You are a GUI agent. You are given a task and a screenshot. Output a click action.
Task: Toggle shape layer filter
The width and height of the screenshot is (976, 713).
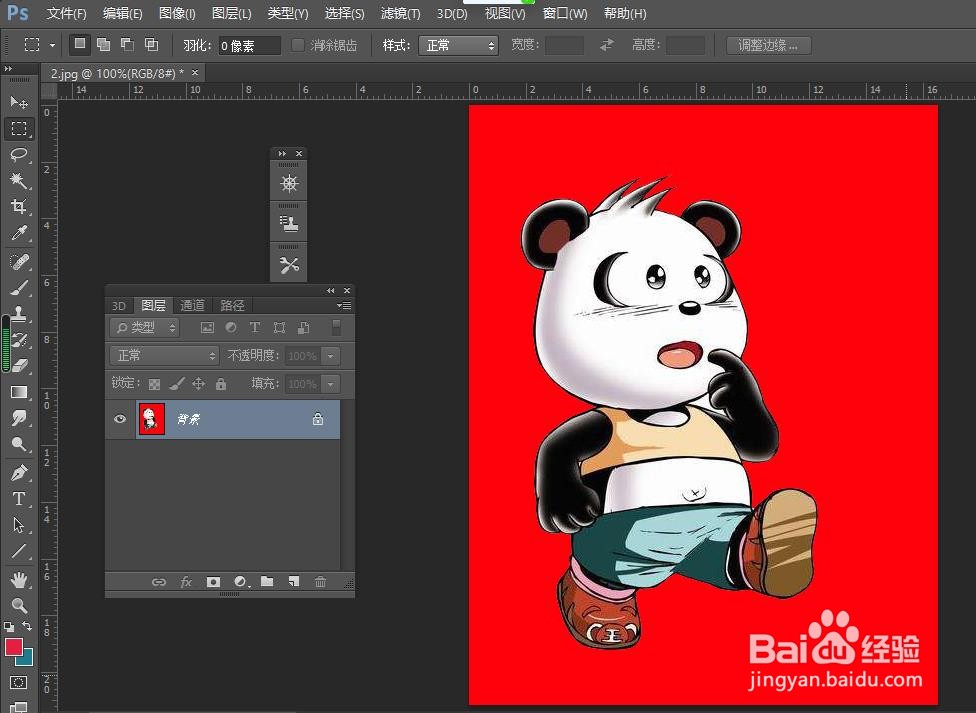point(279,328)
